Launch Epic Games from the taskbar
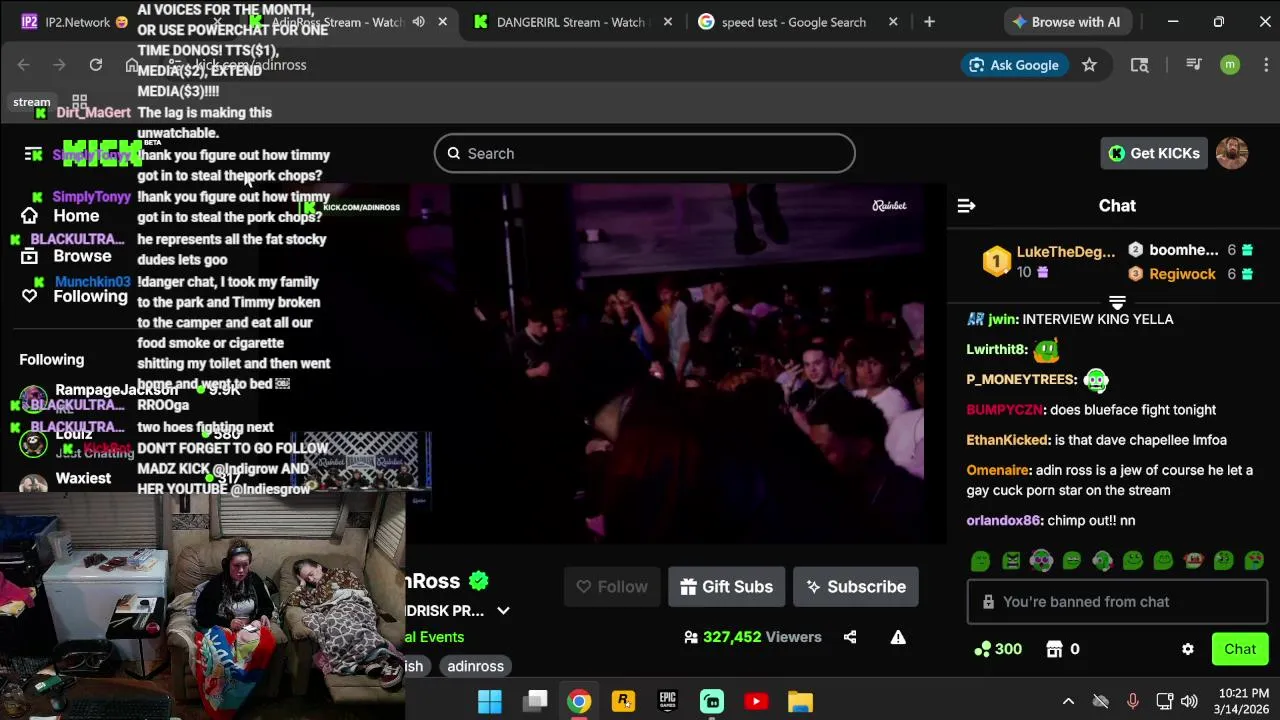 (x=668, y=701)
